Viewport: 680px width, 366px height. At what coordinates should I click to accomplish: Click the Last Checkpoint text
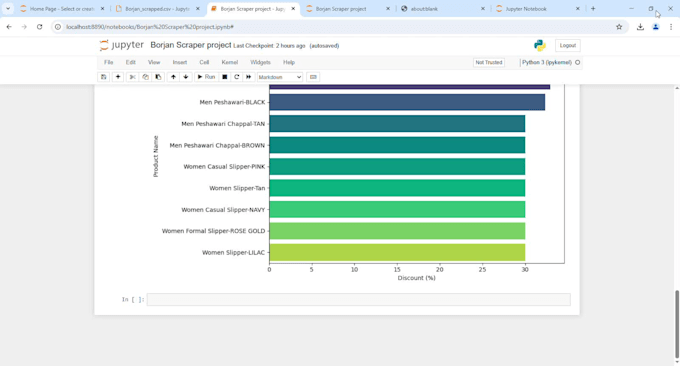click(269, 46)
